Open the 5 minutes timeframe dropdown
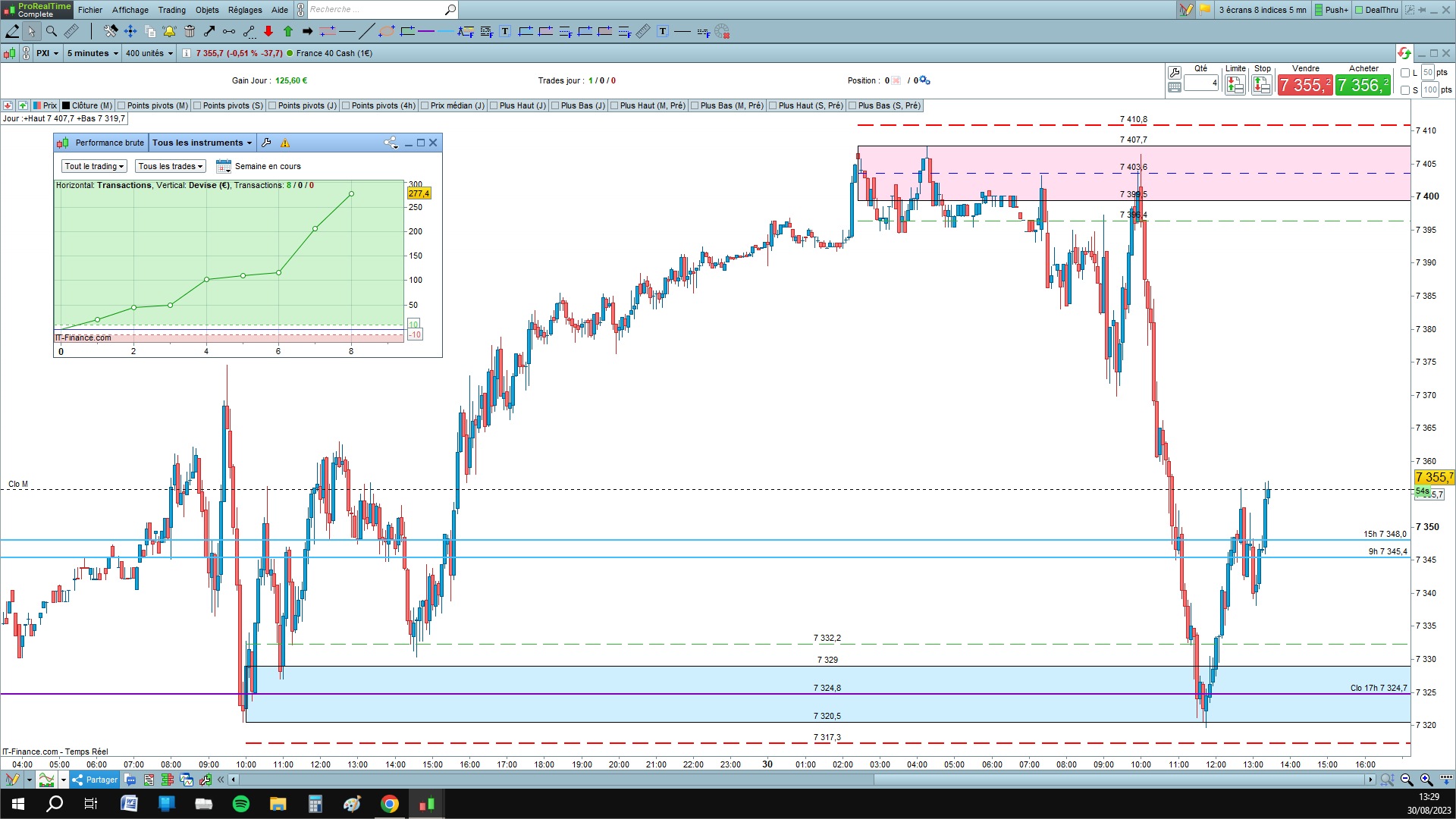Screen dimensions: 1456x819 tap(93, 53)
